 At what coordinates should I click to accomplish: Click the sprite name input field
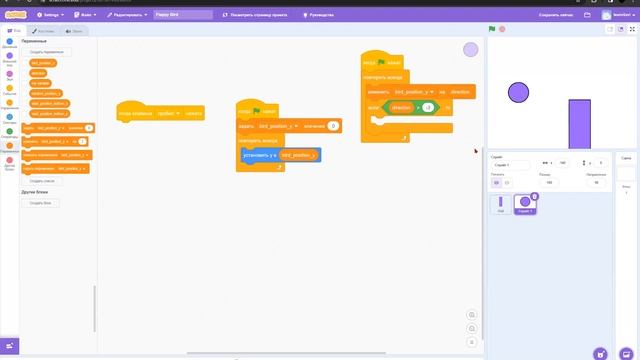click(x=510, y=165)
